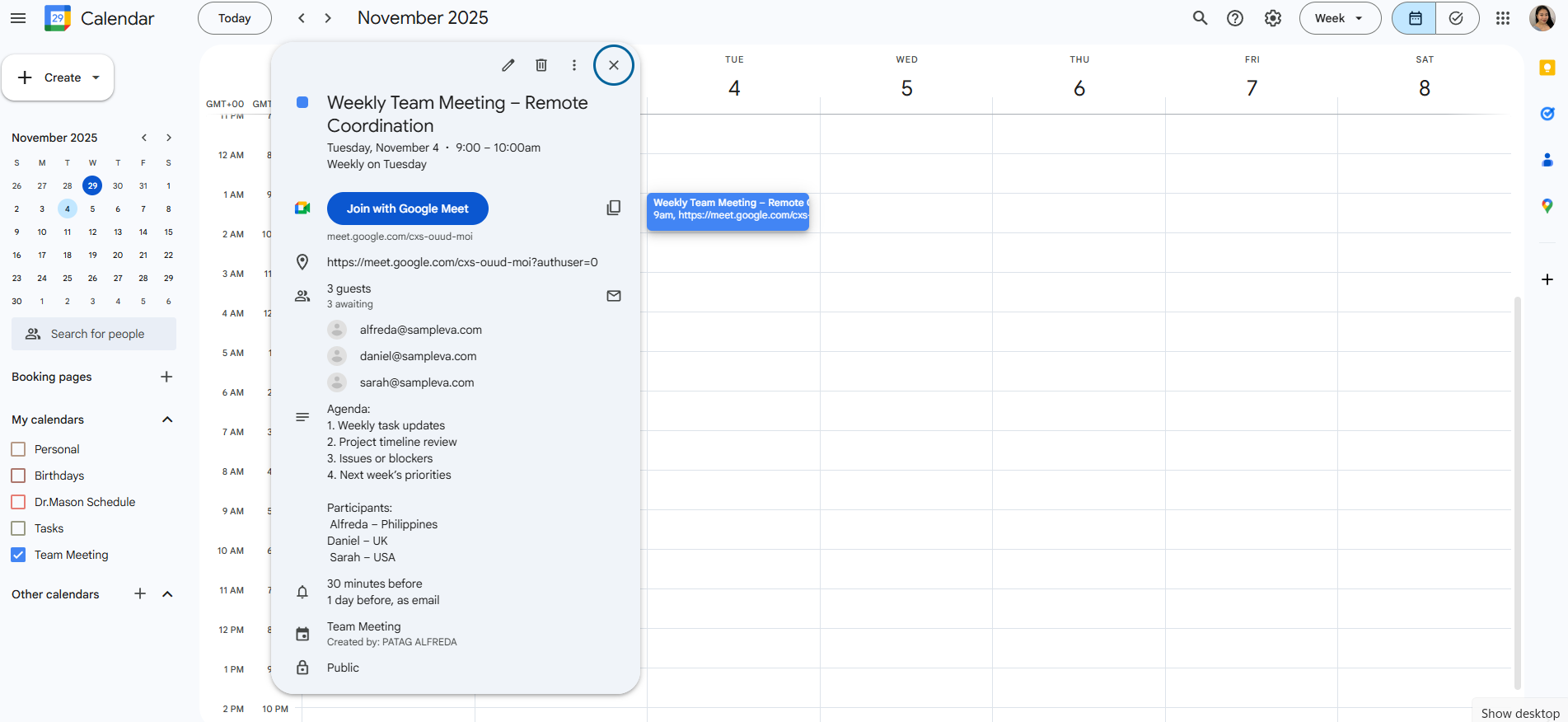Image resolution: width=1568 pixels, height=722 pixels.
Task: Expand the Create button dropdown
Action: (96, 77)
